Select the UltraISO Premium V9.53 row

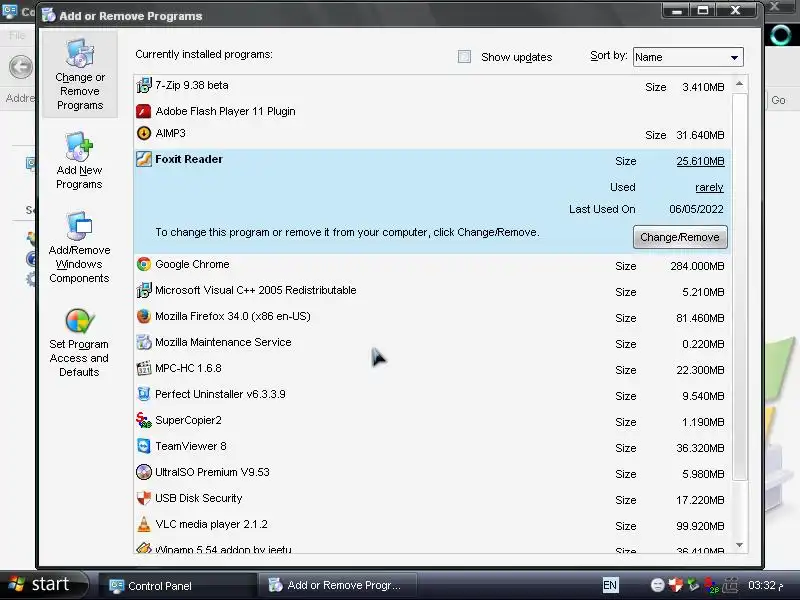click(432, 473)
